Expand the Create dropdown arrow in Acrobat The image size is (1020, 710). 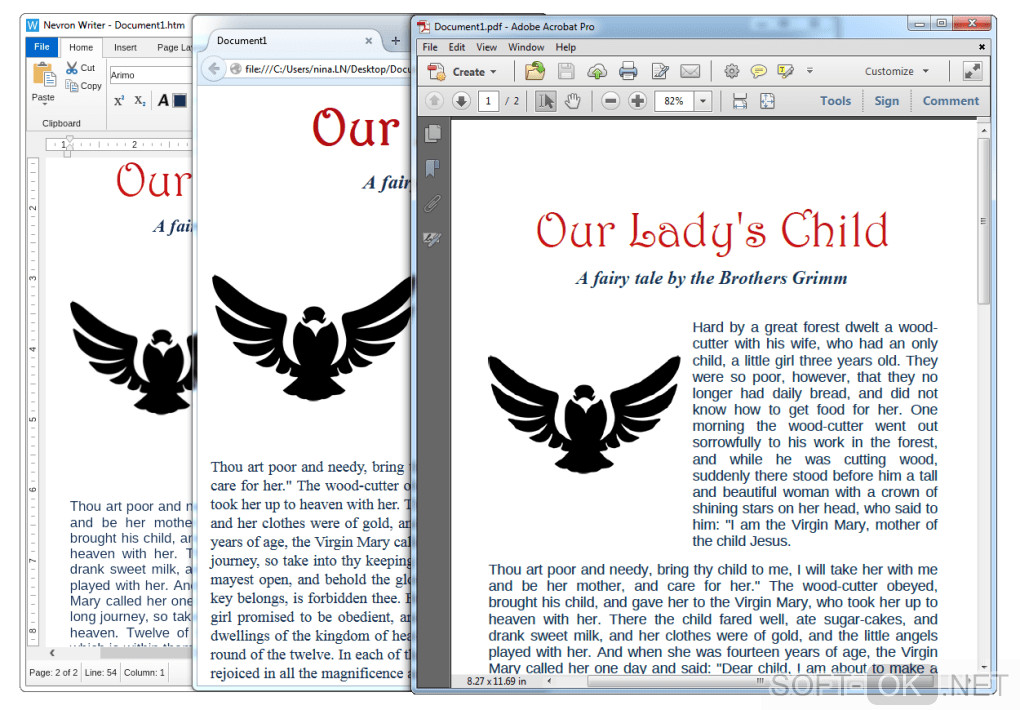click(x=493, y=72)
